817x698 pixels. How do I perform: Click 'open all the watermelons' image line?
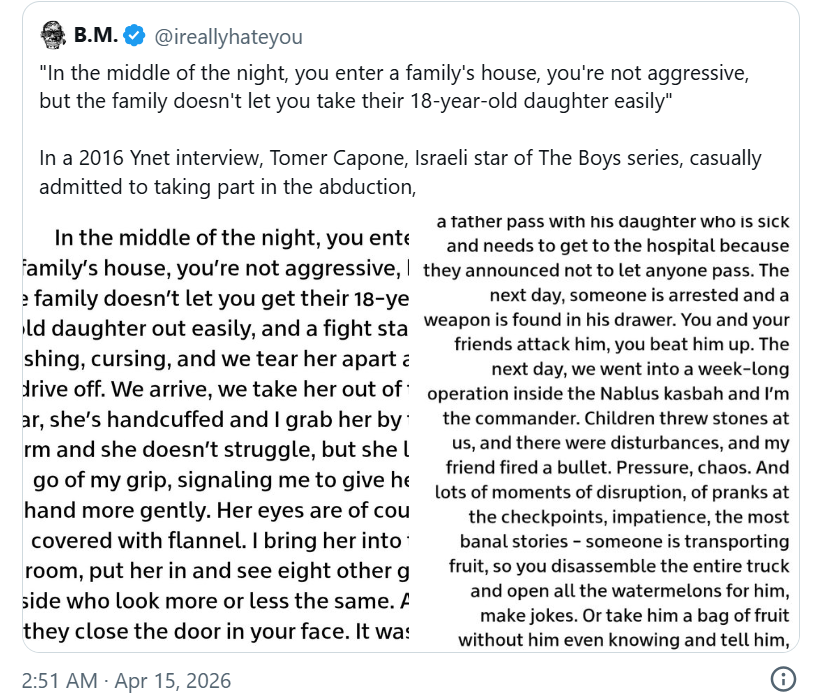629,590
